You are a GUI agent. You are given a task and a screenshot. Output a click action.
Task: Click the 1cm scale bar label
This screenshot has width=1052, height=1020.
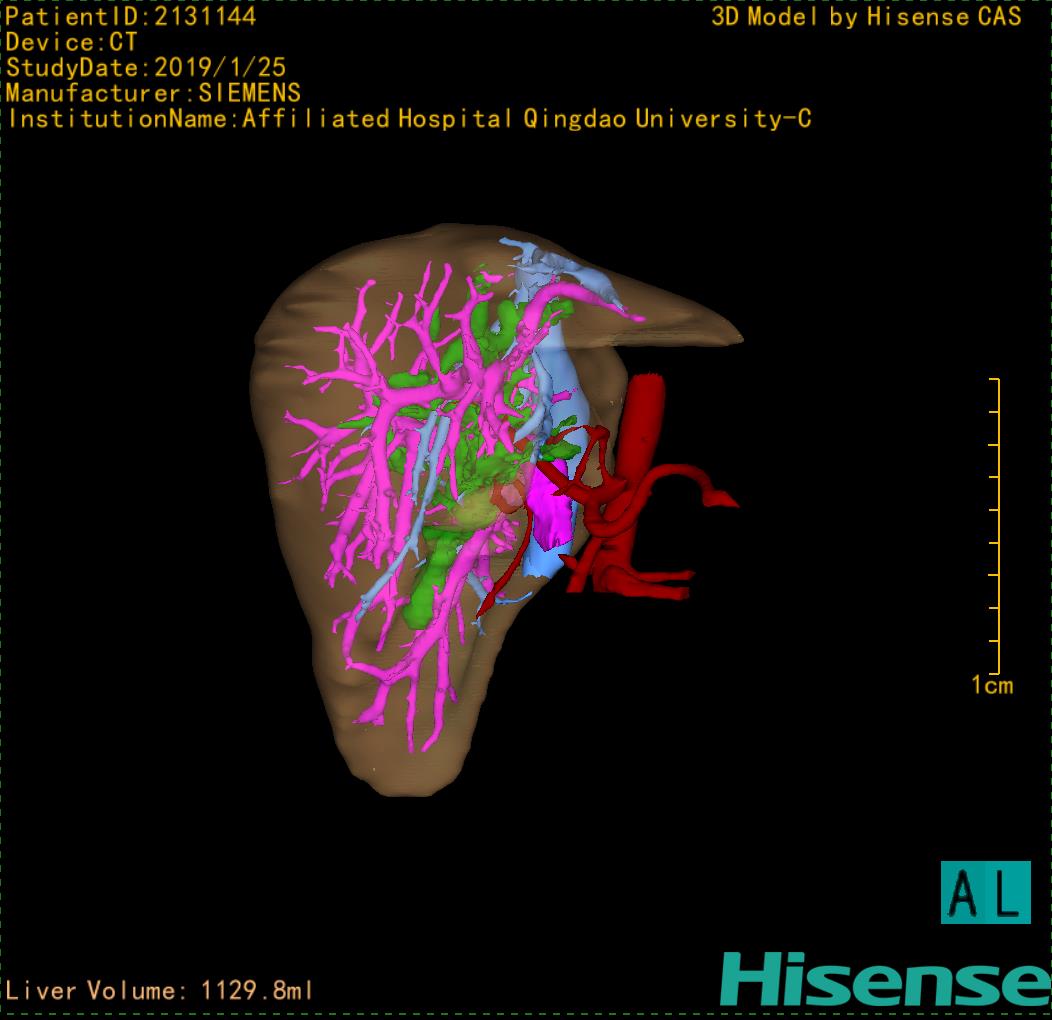991,685
